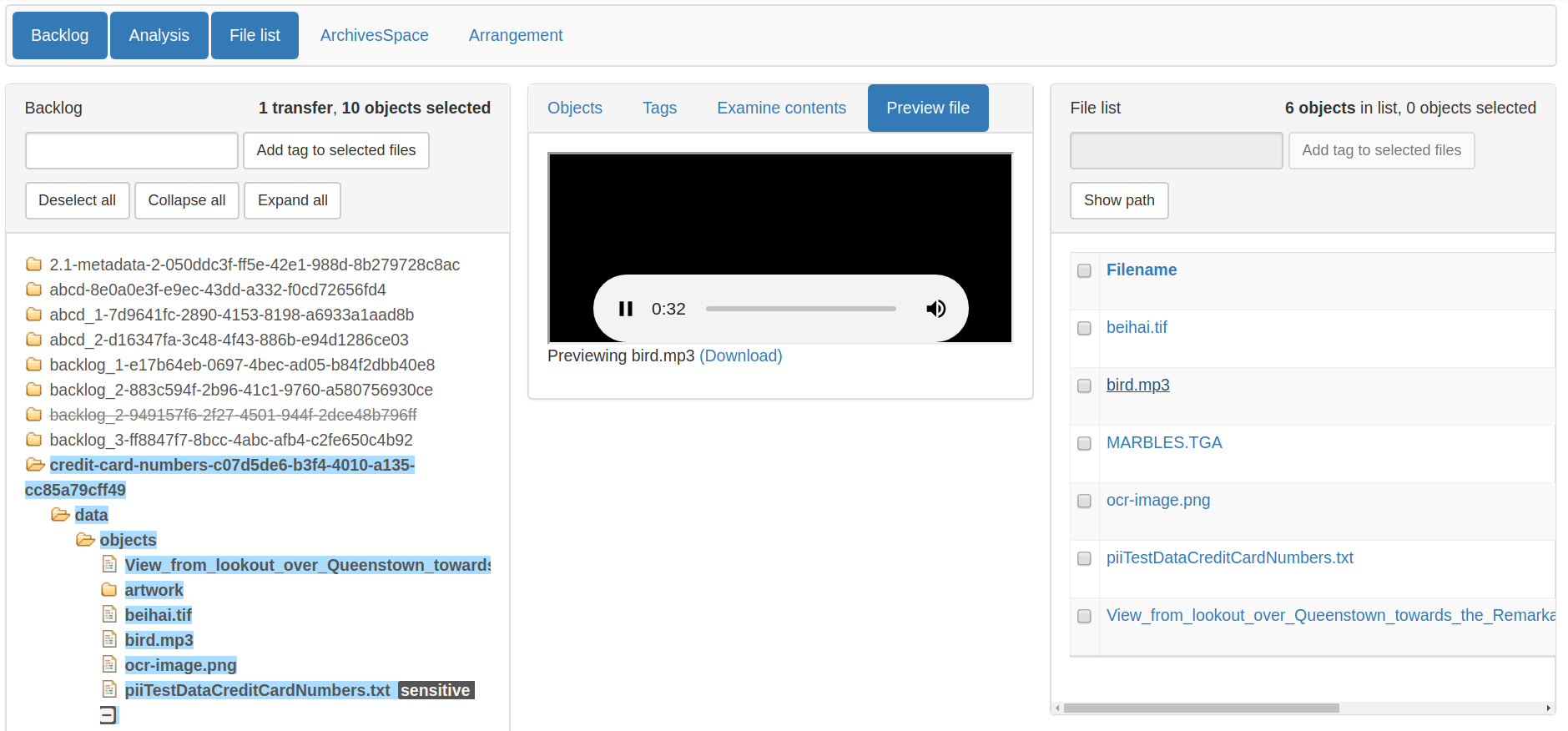1568x731 pixels.
Task: Click the file icon beside ocr-image.png
Action: tap(109, 665)
